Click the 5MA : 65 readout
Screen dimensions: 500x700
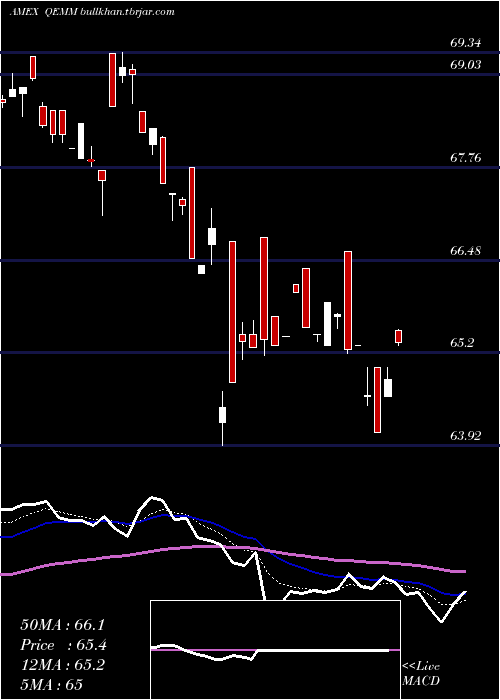51,684
